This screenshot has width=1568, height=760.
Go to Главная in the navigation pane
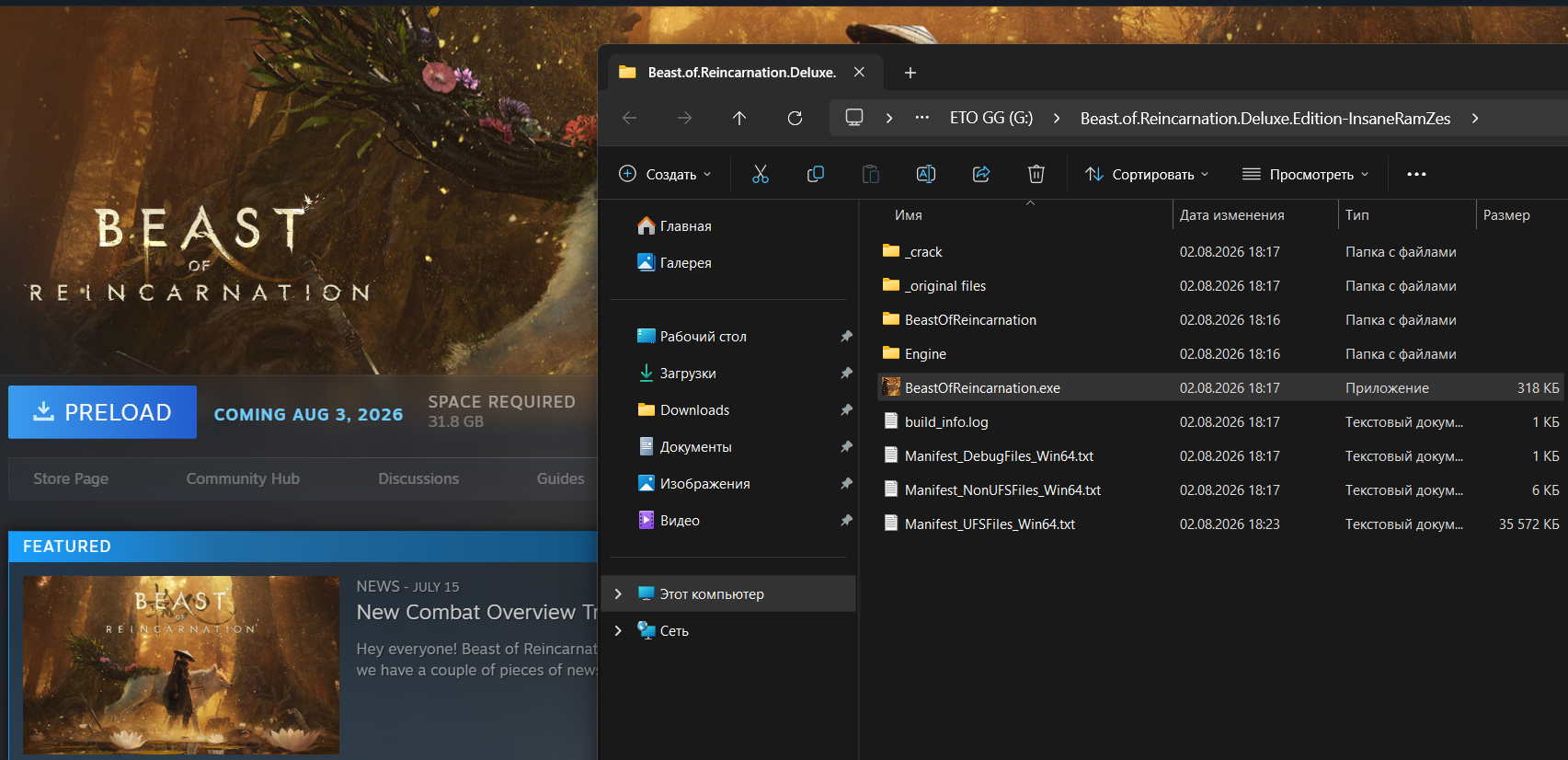point(674,226)
